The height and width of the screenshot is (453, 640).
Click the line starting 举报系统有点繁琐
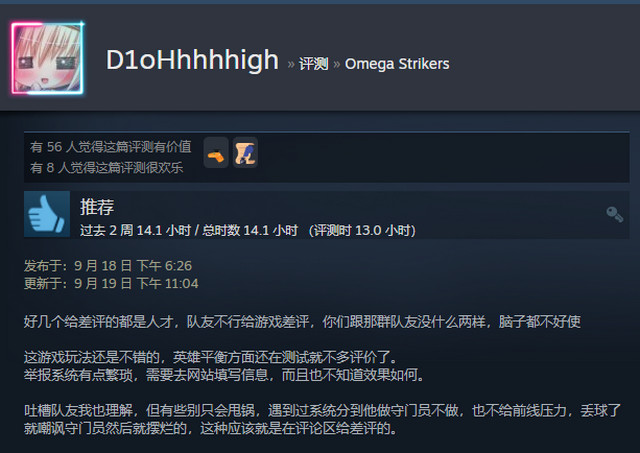(224, 375)
